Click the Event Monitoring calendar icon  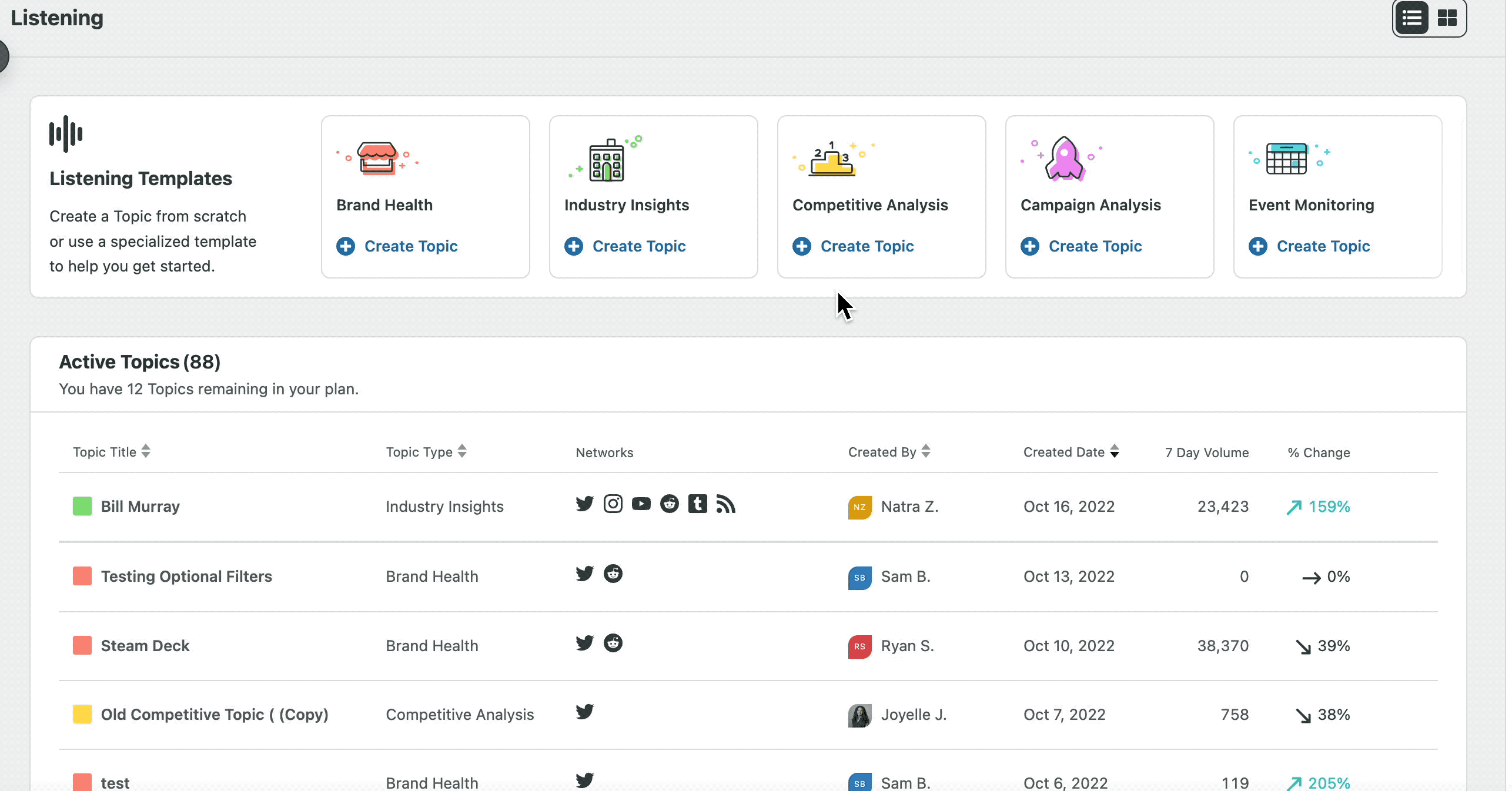pos(1287,158)
